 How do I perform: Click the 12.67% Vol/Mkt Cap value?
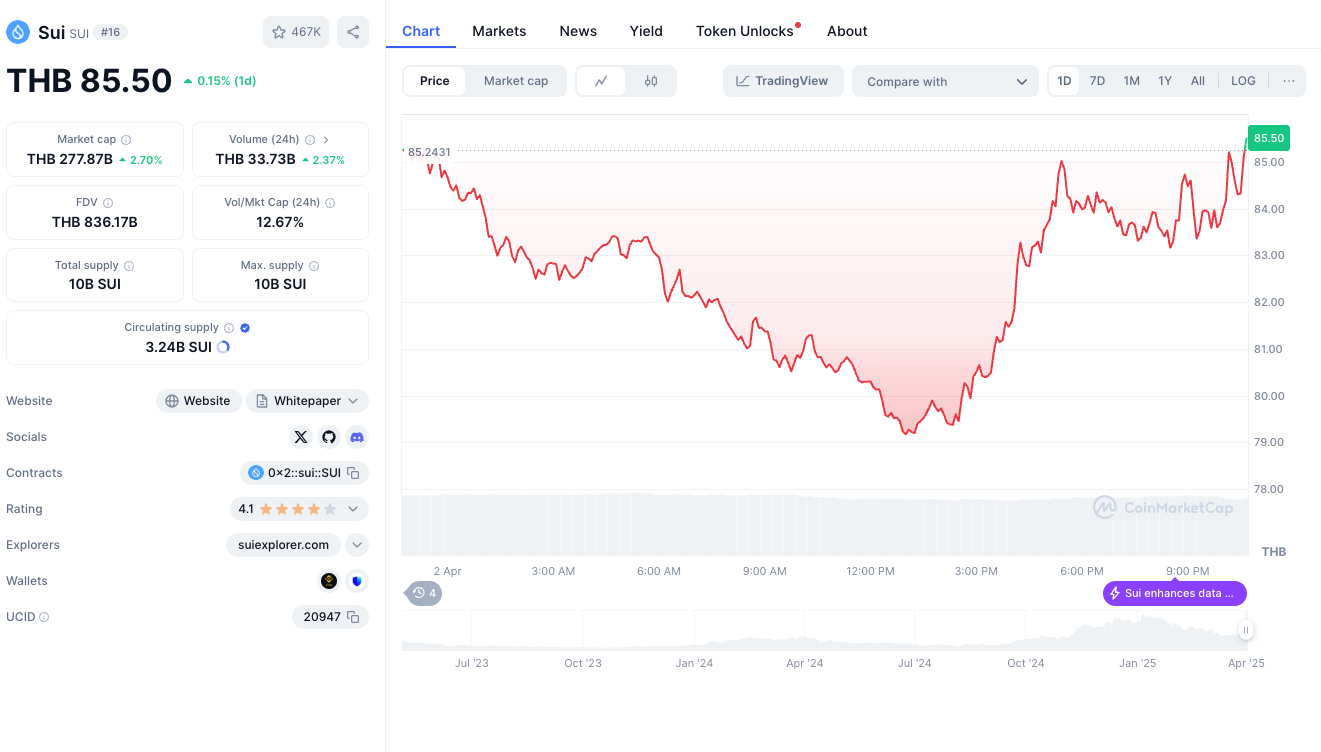coord(280,222)
